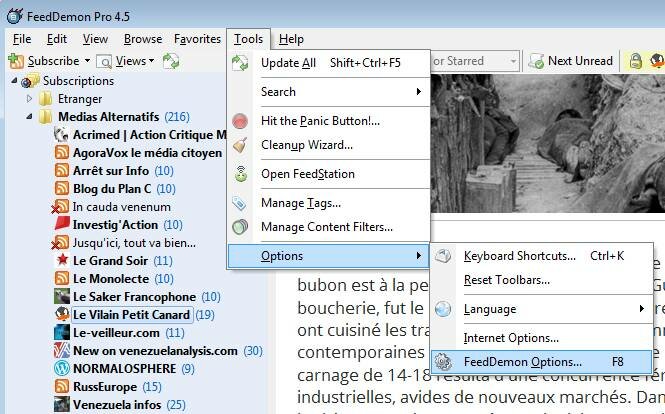Viewport: 665px width, 414px height.
Task: Select the In cauda venenum feed
Action: click(122, 207)
